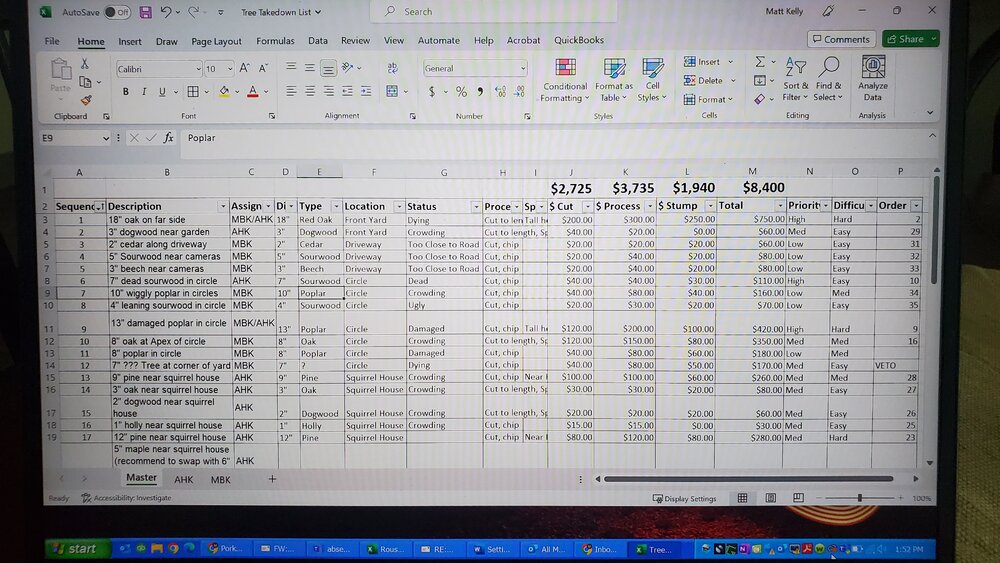1000x563 pixels.
Task: Open the Comments pane button
Action: click(840, 39)
